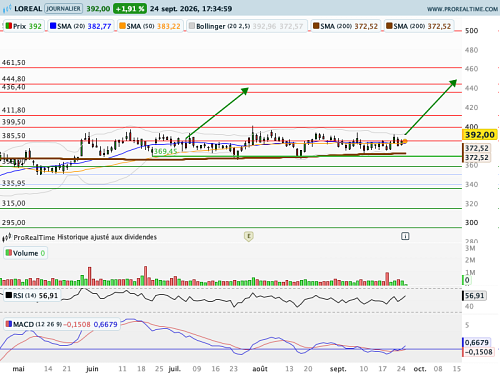Click the 'sept.' date on time axis

coord(338,369)
